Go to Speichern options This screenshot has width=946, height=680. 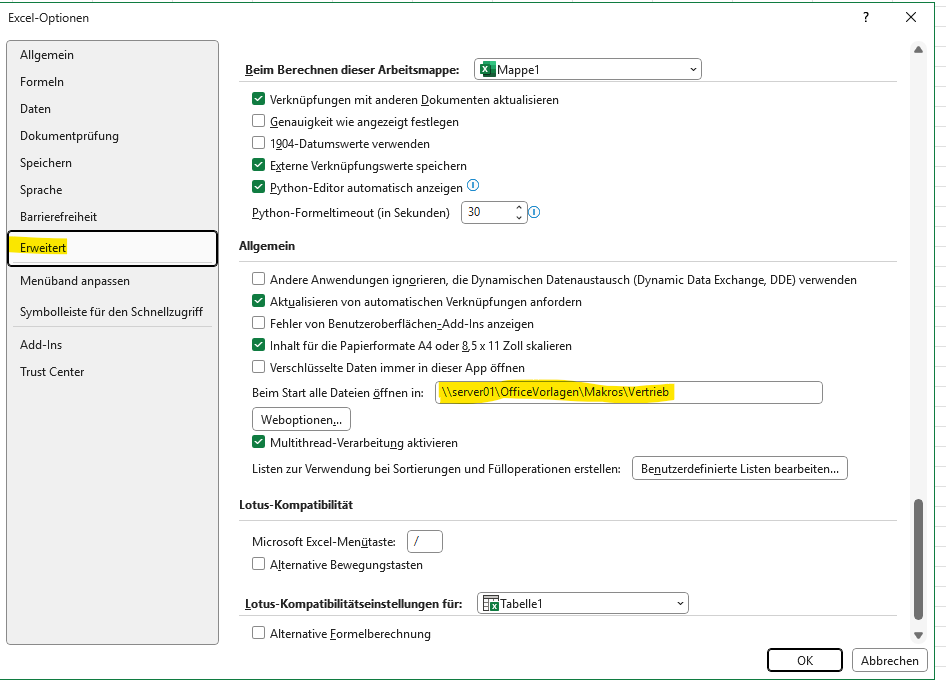click(x=112, y=163)
